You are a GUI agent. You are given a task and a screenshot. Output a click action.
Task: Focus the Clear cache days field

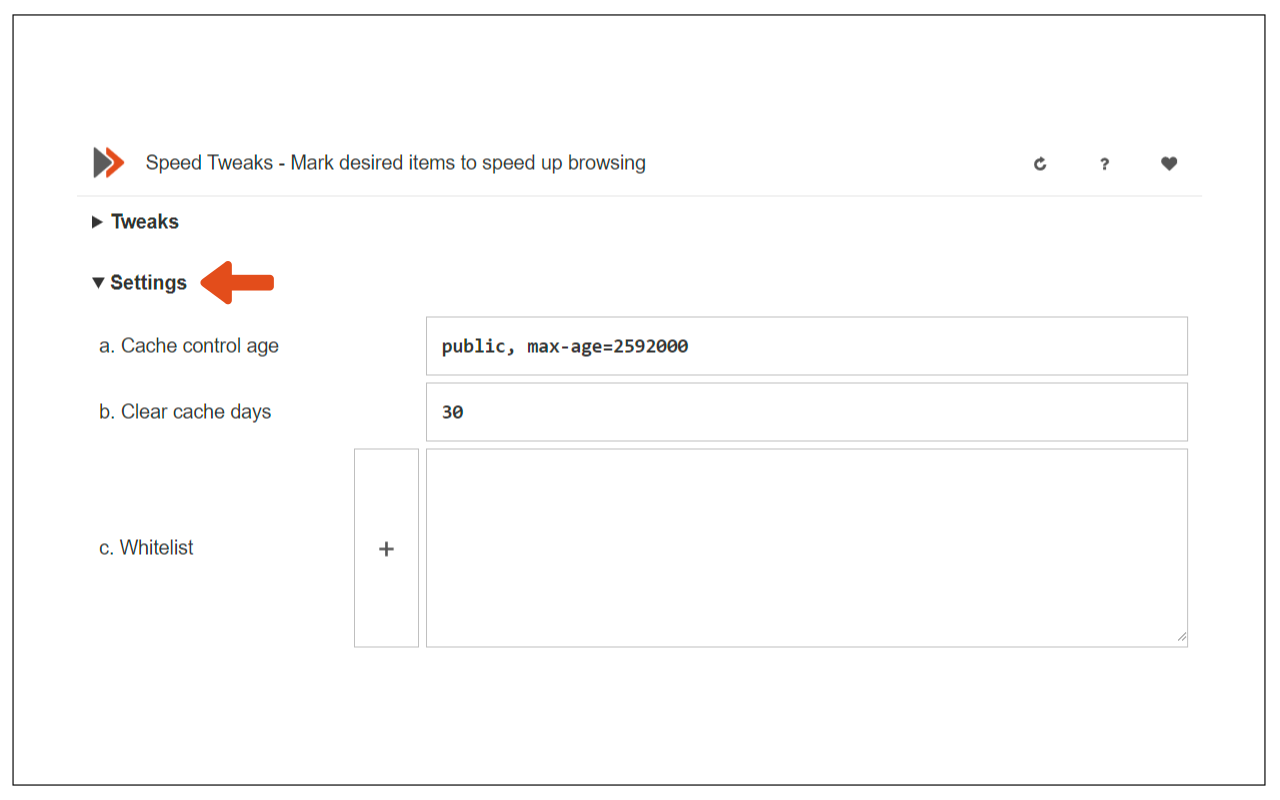click(x=806, y=412)
